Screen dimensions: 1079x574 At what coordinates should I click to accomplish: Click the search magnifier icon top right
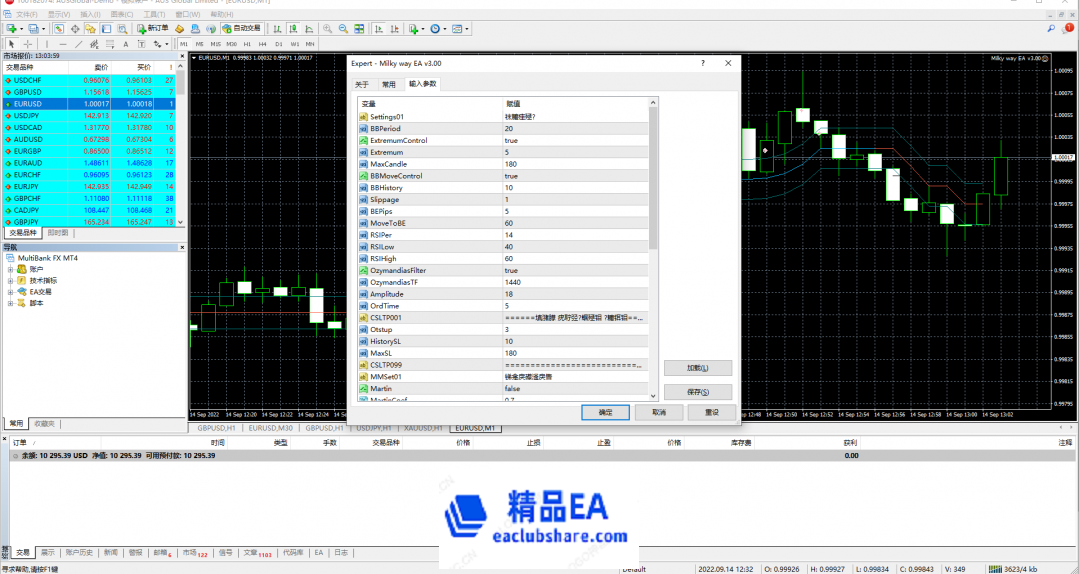point(1051,29)
